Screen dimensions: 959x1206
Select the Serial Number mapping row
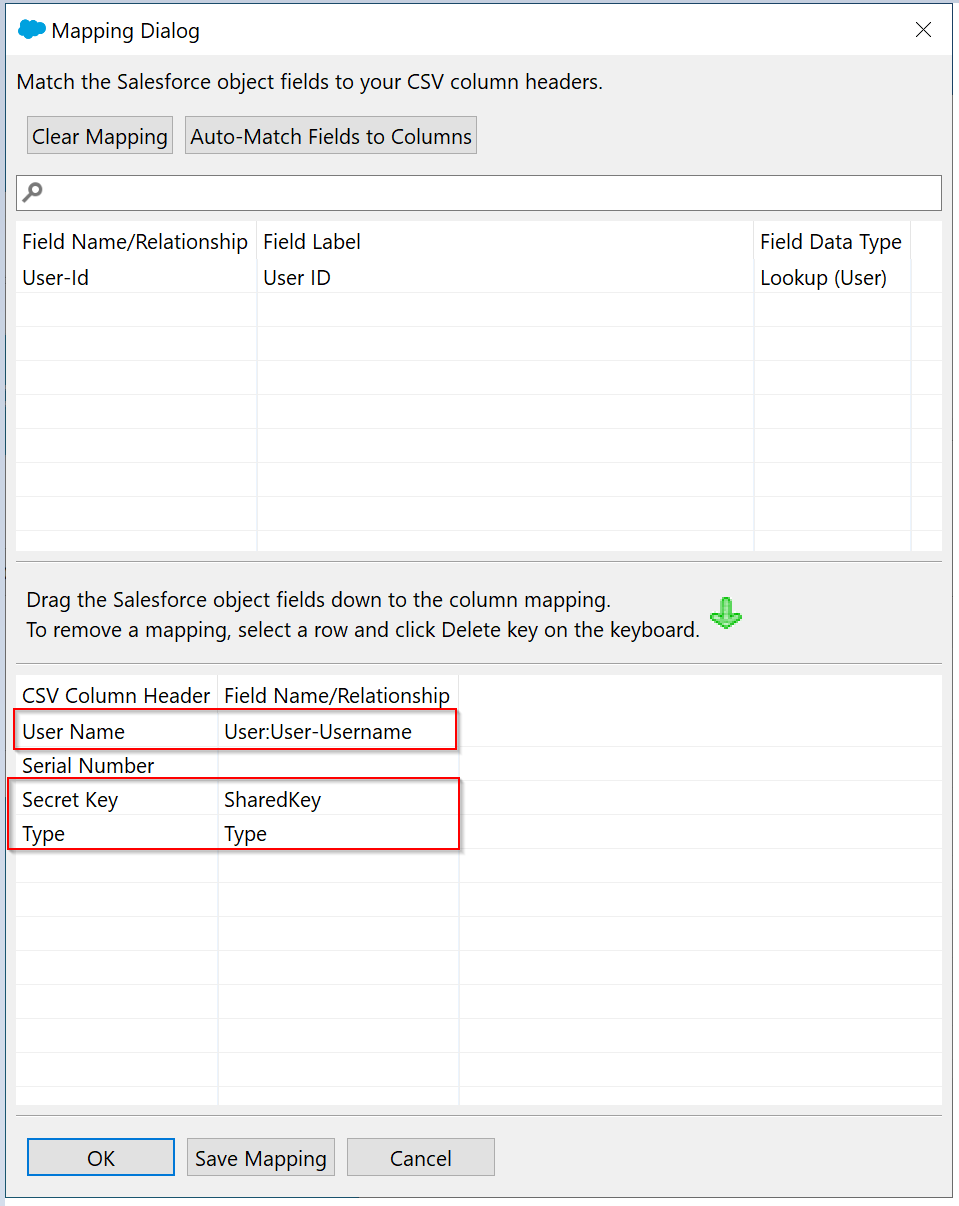(x=88, y=766)
